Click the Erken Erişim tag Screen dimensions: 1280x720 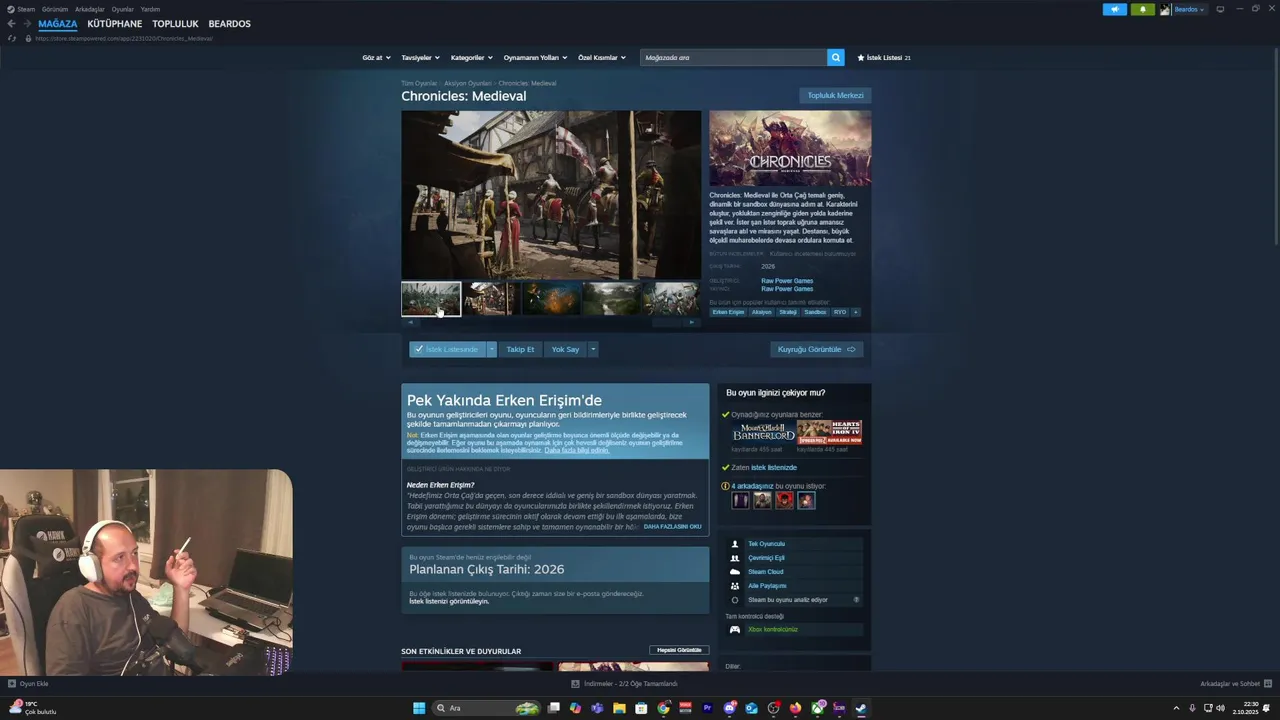(728, 312)
